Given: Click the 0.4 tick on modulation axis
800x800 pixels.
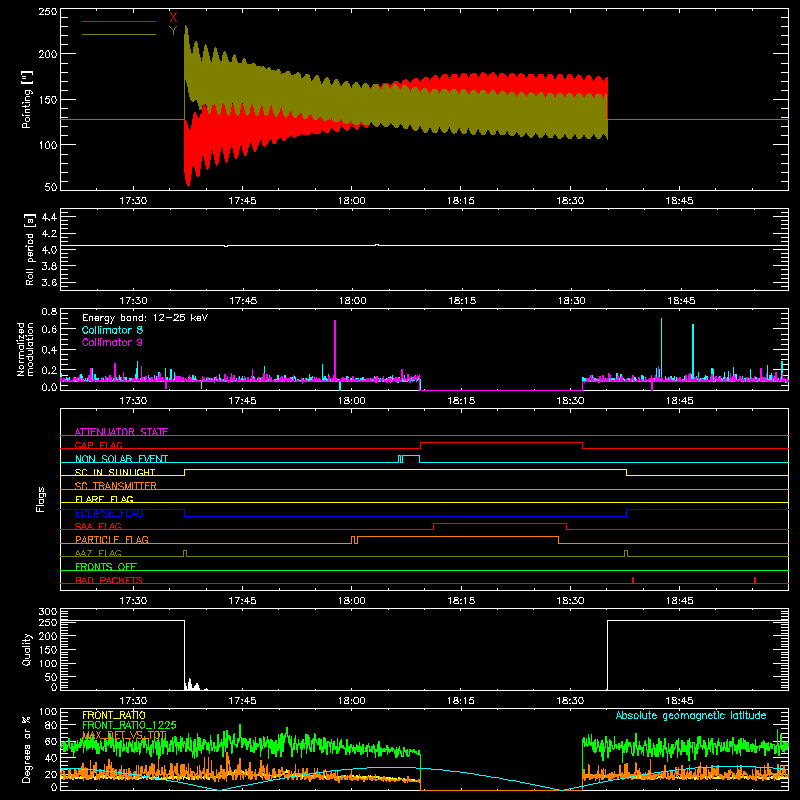Looking at the screenshot, I should tap(49, 349).
